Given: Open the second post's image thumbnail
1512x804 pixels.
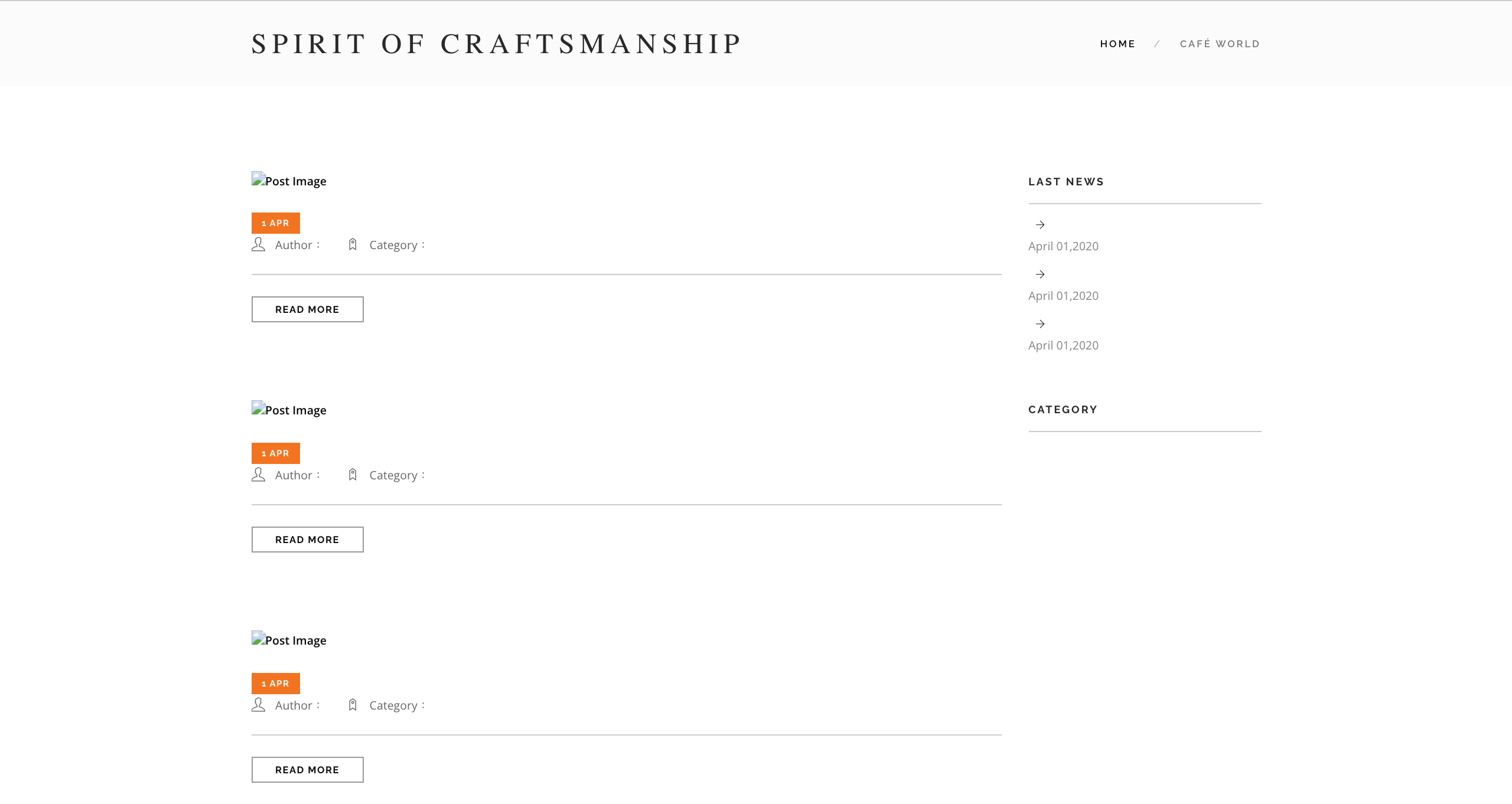Looking at the screenshot, I should pyautogui.click(x=289, y=410).
